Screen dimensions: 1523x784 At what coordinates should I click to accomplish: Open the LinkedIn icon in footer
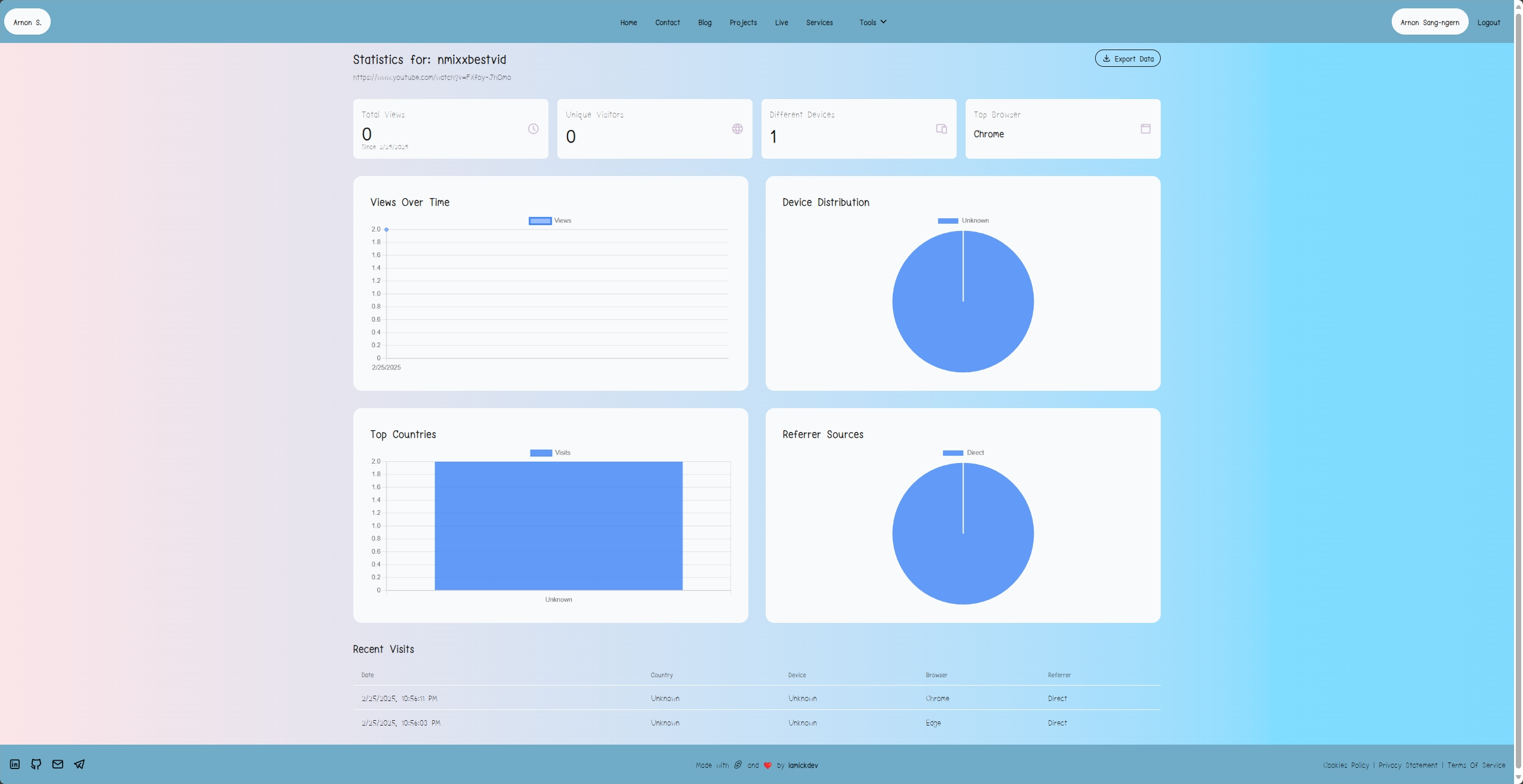tap(15, 764)
